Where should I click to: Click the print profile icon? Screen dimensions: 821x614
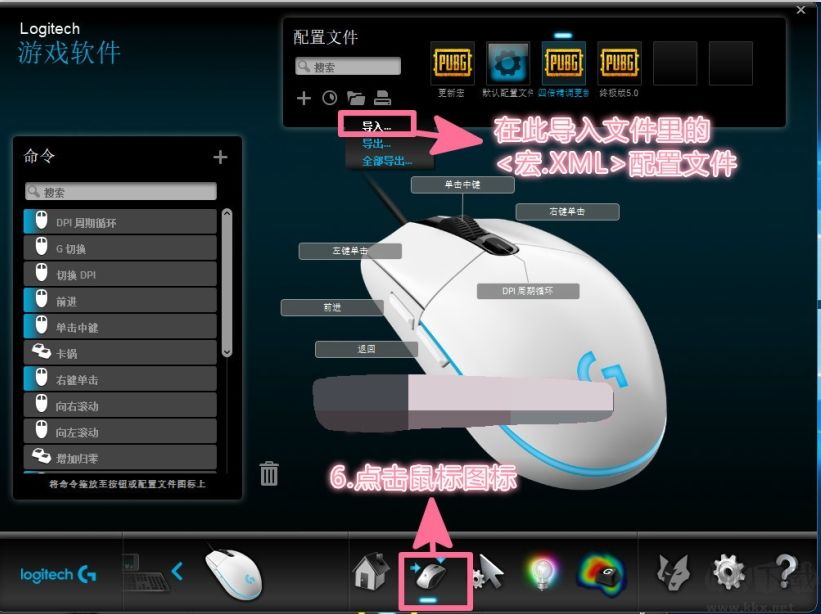(382, 98)
